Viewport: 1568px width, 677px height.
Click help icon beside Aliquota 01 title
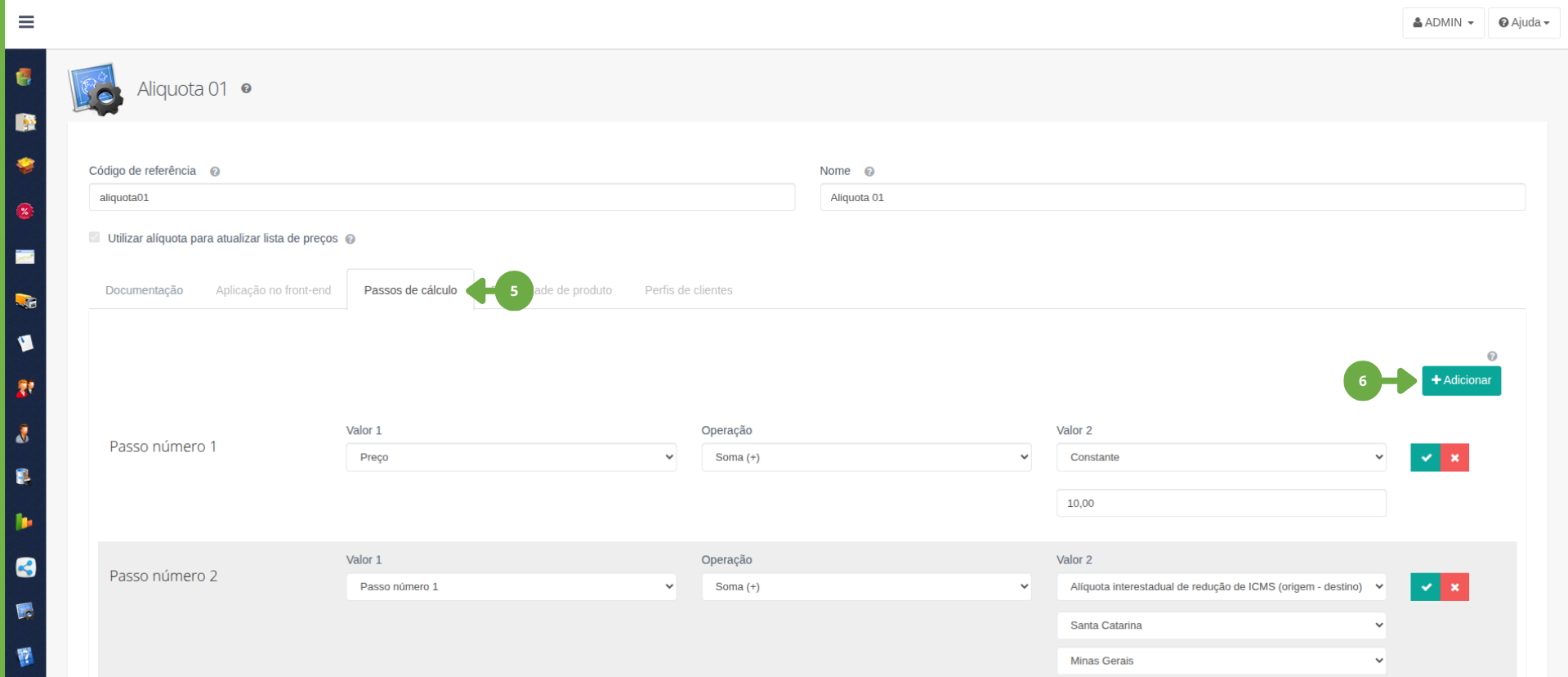pos(246,88)
